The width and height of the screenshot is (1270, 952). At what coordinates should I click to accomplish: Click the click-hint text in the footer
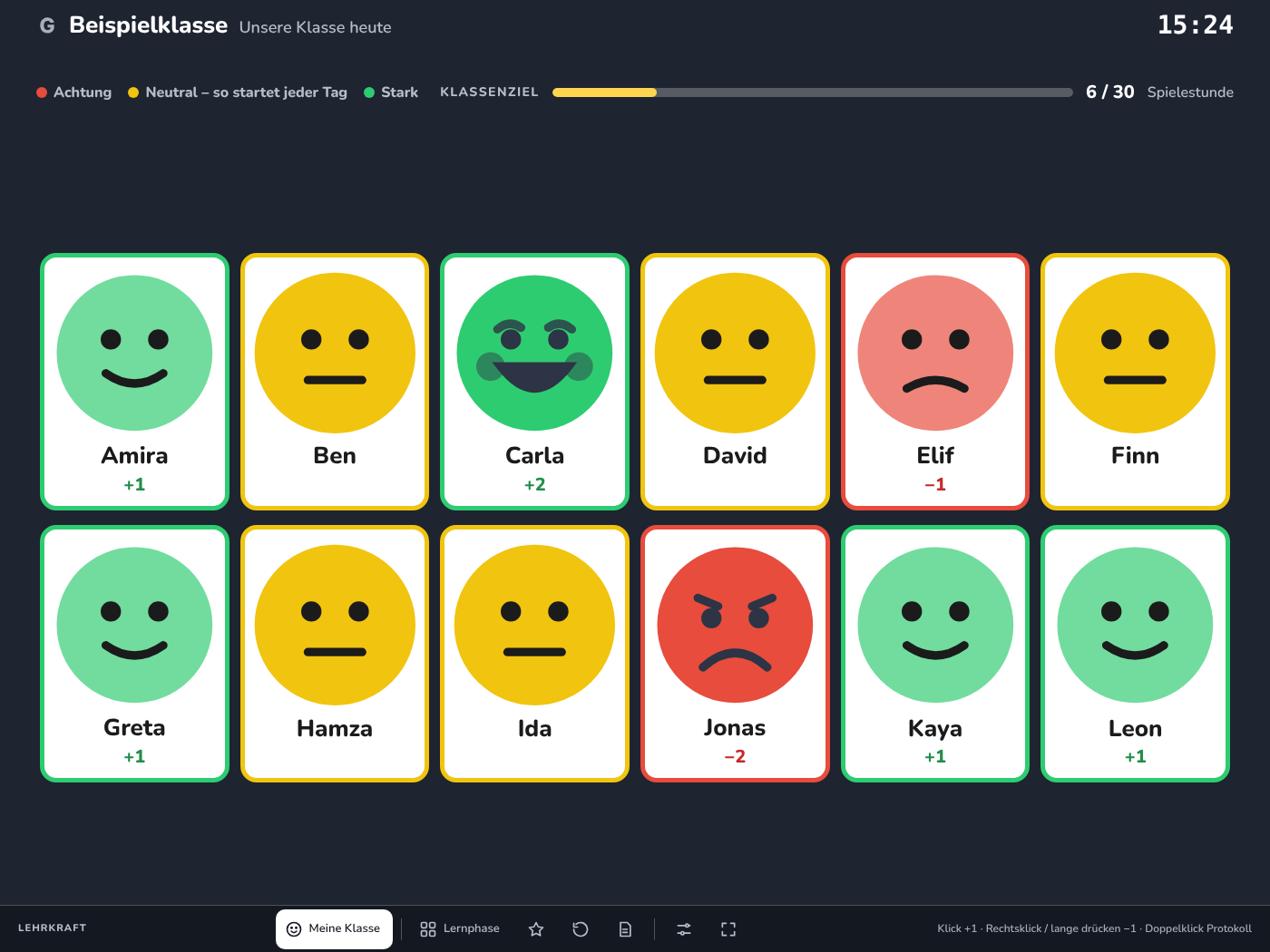click(x=1094, y=928)
